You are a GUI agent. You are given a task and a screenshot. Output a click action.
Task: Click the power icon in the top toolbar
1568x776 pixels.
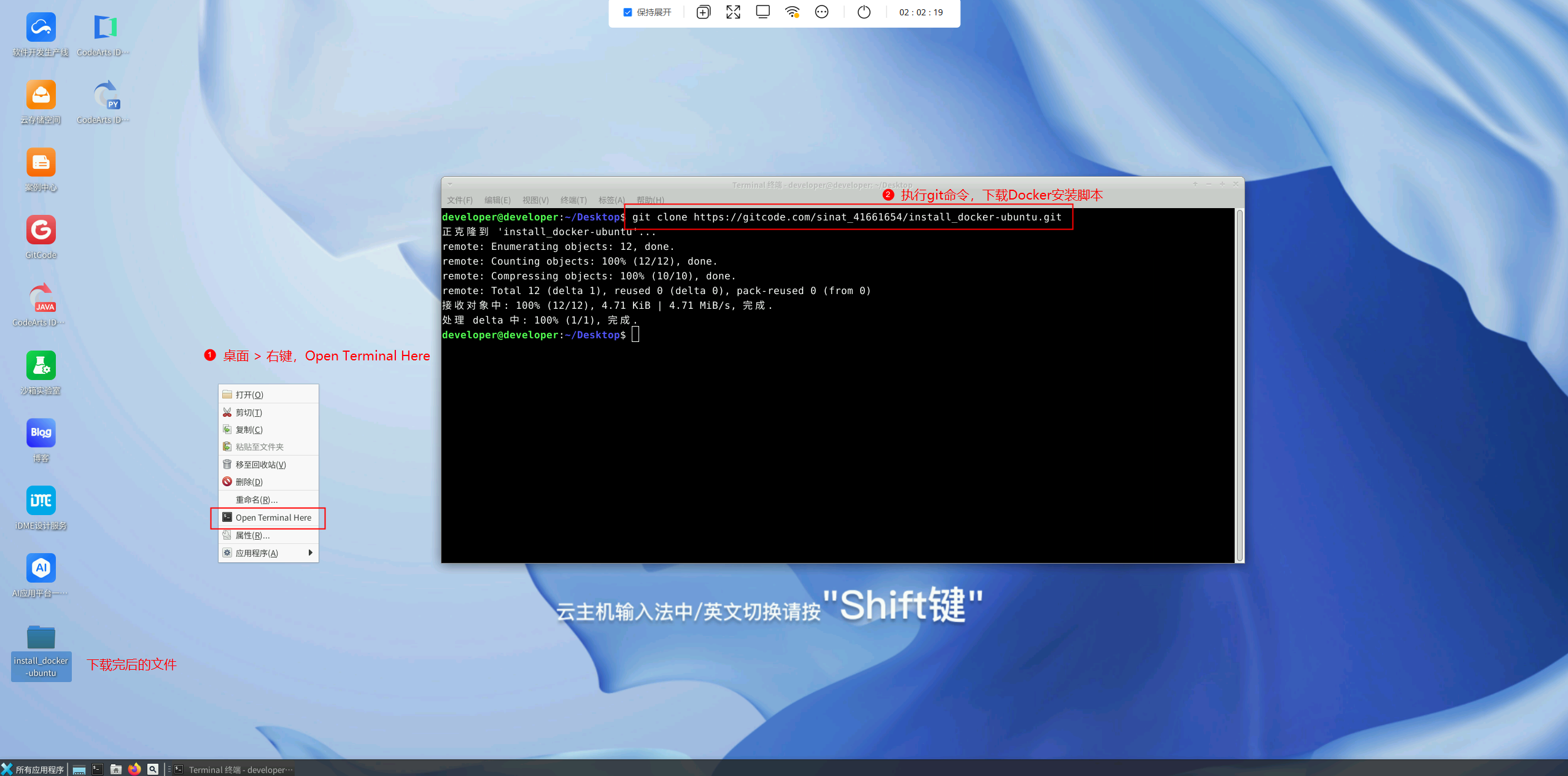pyautogui.click(x=864, y=12)
